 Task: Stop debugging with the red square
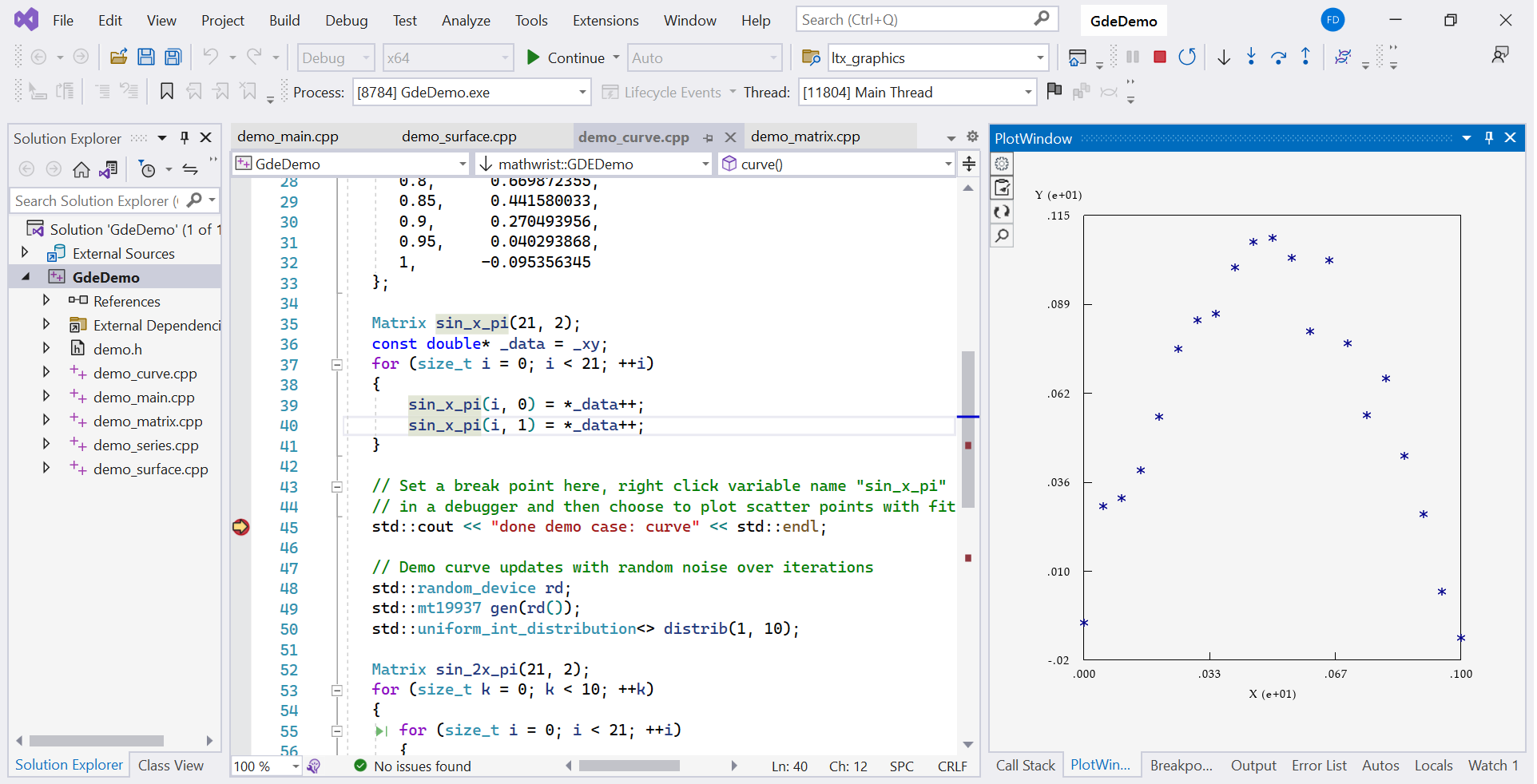(x=1160, y=57)
